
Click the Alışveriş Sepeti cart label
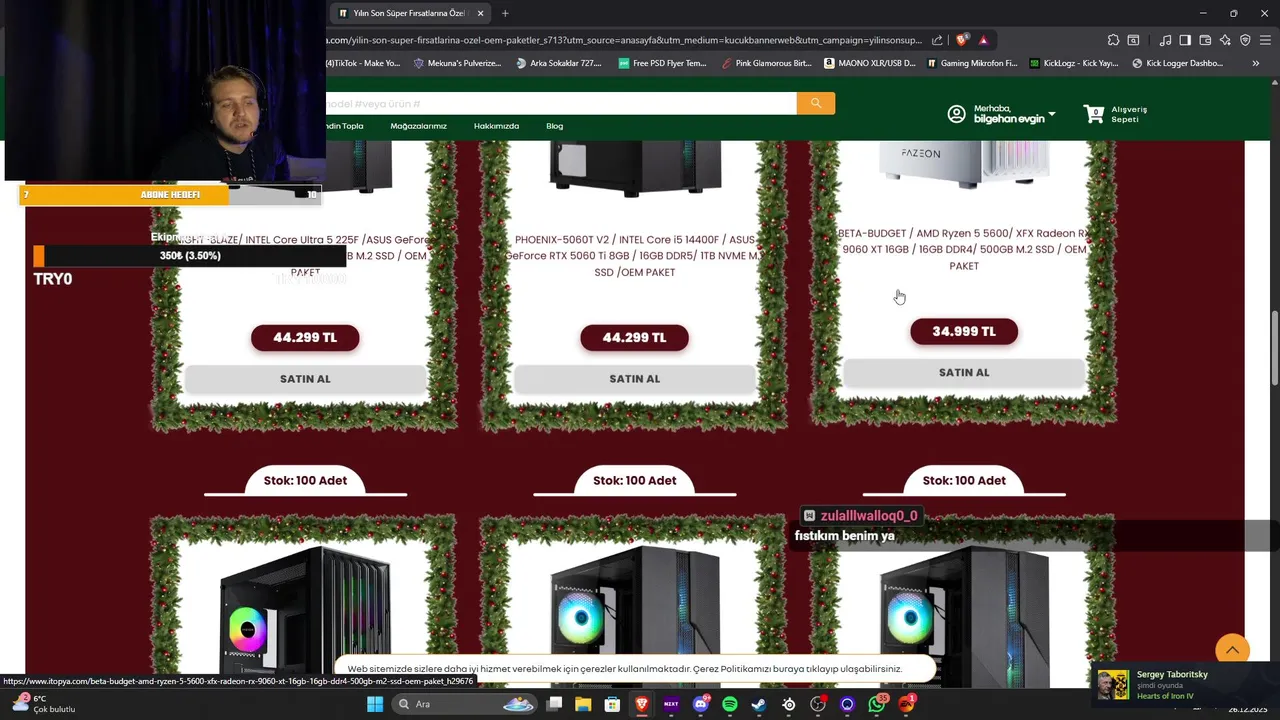(1129, 114)
